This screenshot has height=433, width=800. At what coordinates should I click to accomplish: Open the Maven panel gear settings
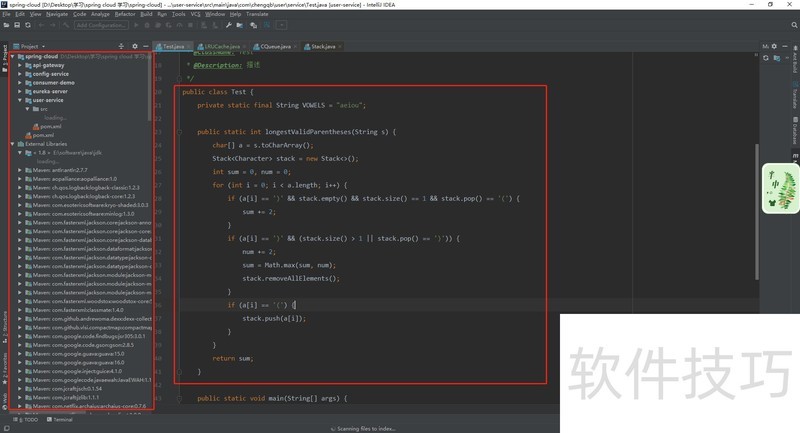pyautogui.click(x=774, y=46)
